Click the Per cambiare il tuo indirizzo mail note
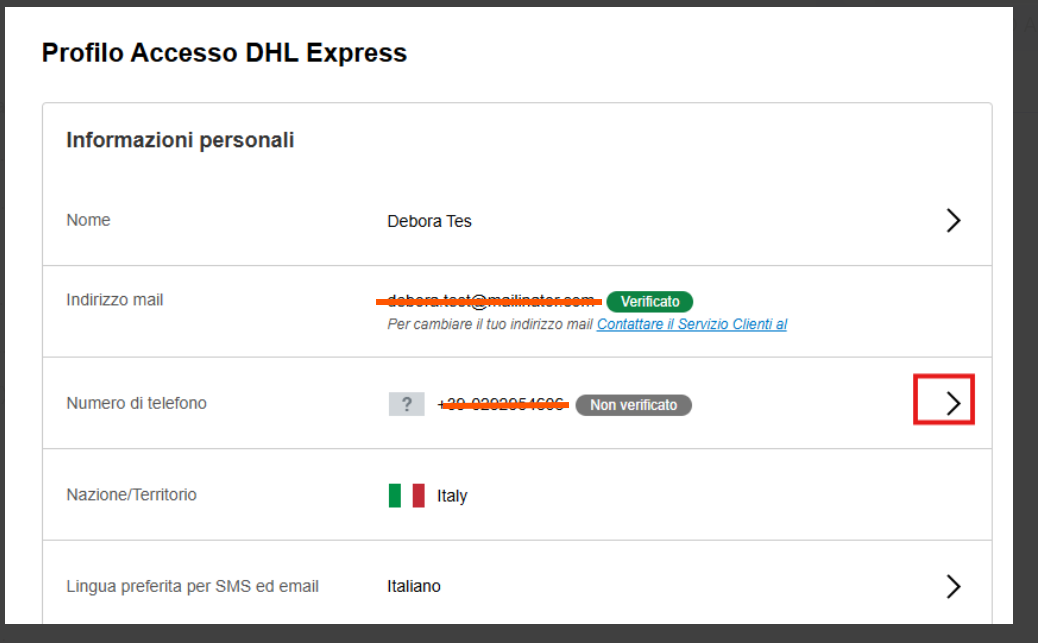The image size is (1038, 643). (490, 324)
